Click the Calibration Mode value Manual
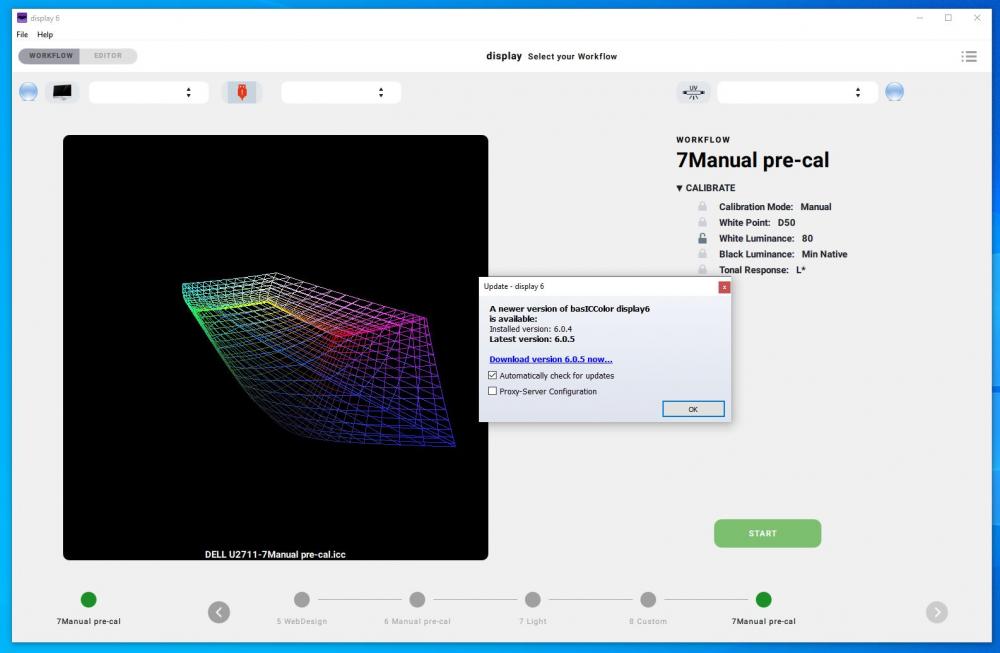Viewport: 1000px width, 653px height. pos(816,207)
